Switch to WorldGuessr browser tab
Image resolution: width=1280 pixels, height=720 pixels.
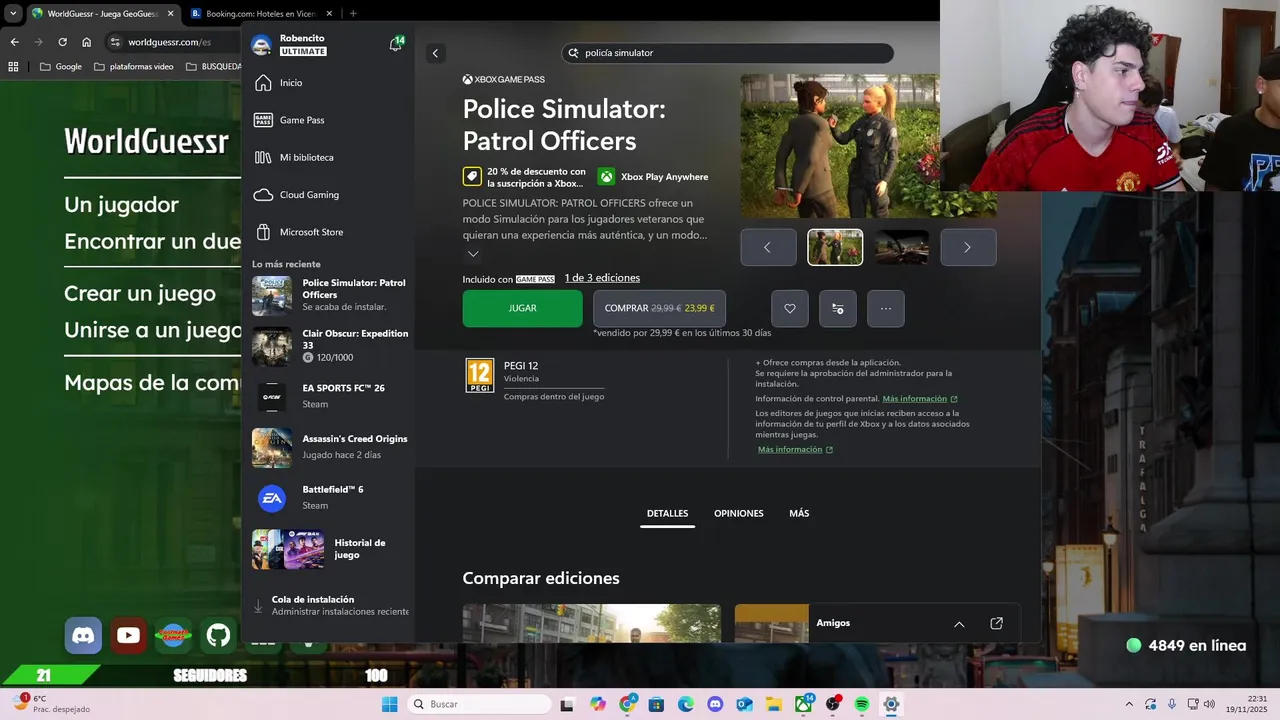click(x=102, y=13)
